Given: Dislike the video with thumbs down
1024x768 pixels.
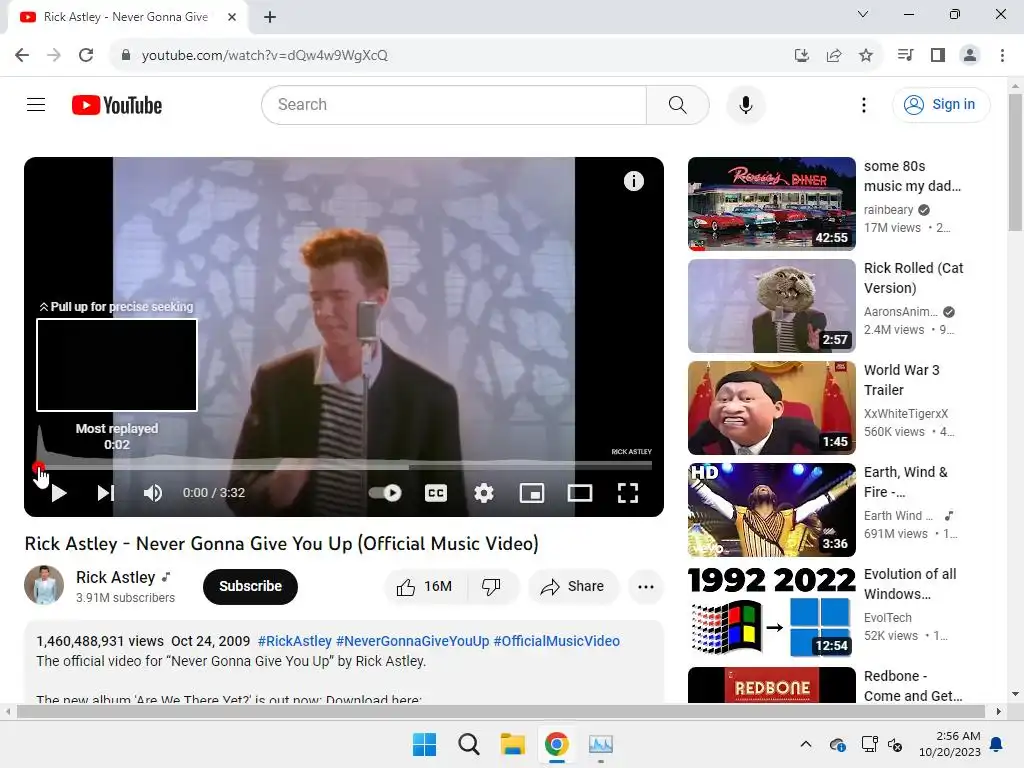Looking at the screenshot, I should tap(492, 586).
